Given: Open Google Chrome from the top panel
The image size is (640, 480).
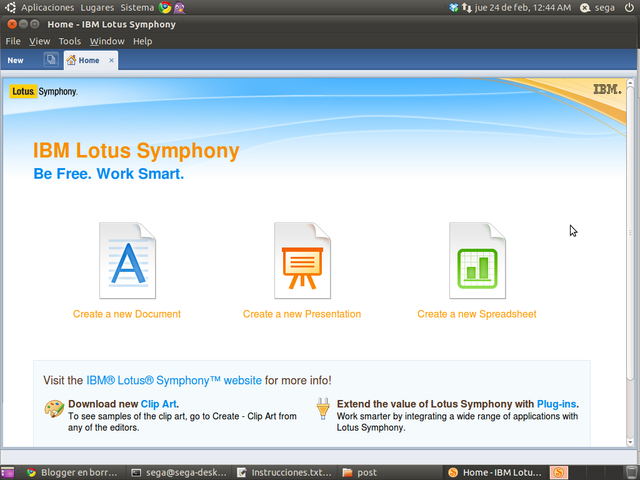Looking at the screenshot, I should [165, 7].
